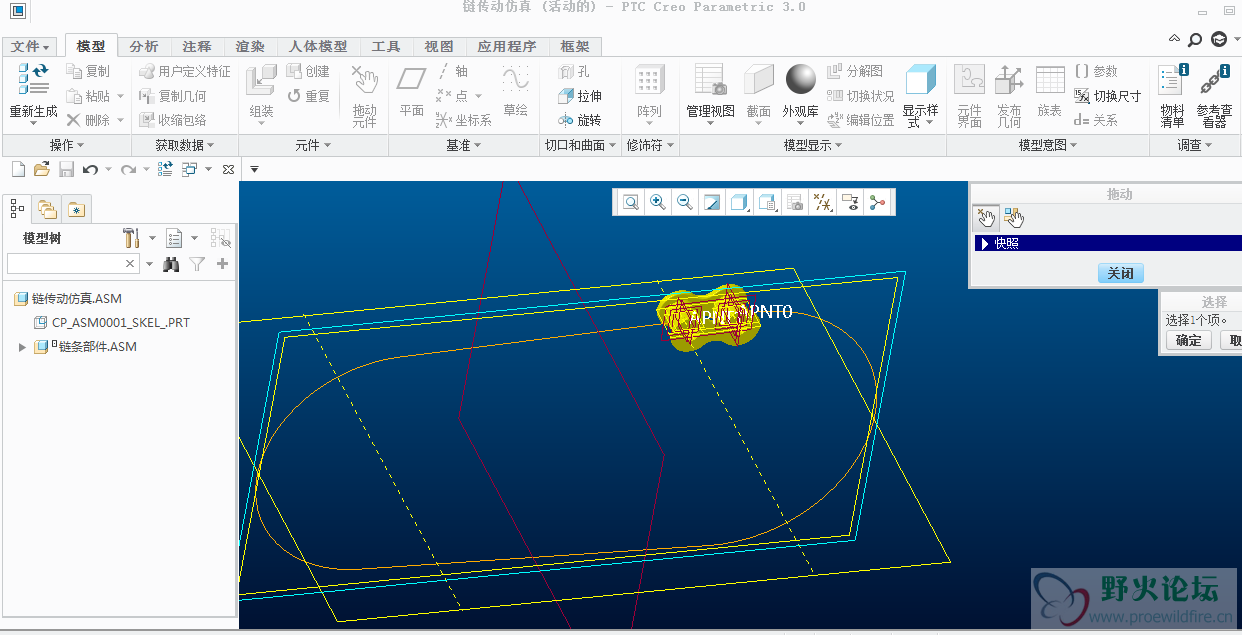Click the Regenerate (重新生成) icon
The height and width of the screenshot is (635, 1242).
pos(33,80)
